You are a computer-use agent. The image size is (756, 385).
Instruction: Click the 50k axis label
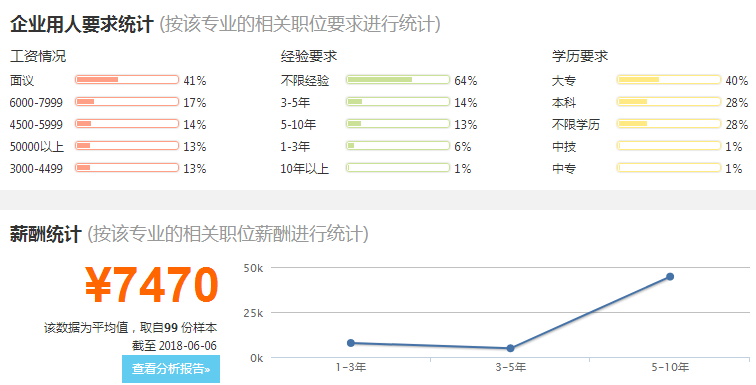point(253,268)
